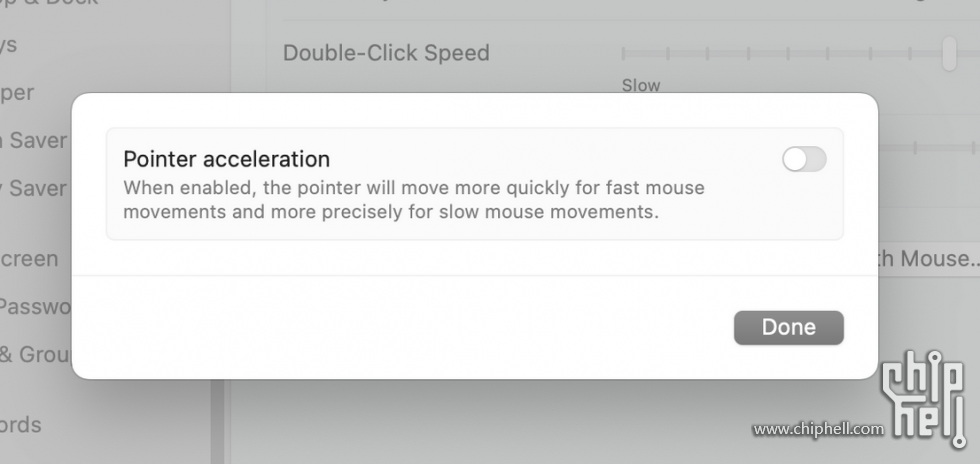The height and width of the screenshot is (464, 980).
Task: Click the Pointer acceleration title text
Action: 226,159
